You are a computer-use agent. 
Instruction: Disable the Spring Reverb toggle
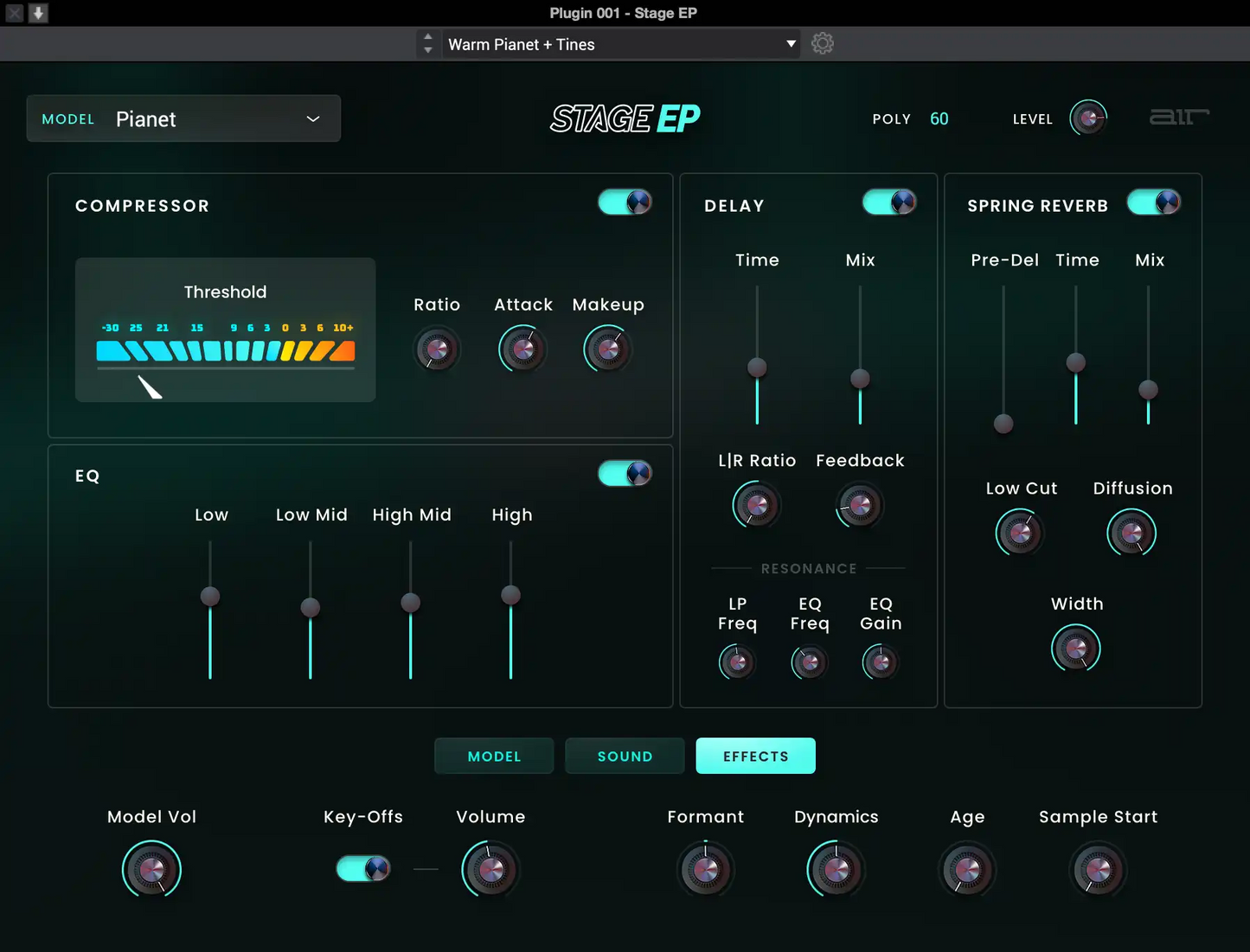pyautogui.click(x=1153, y=202)
